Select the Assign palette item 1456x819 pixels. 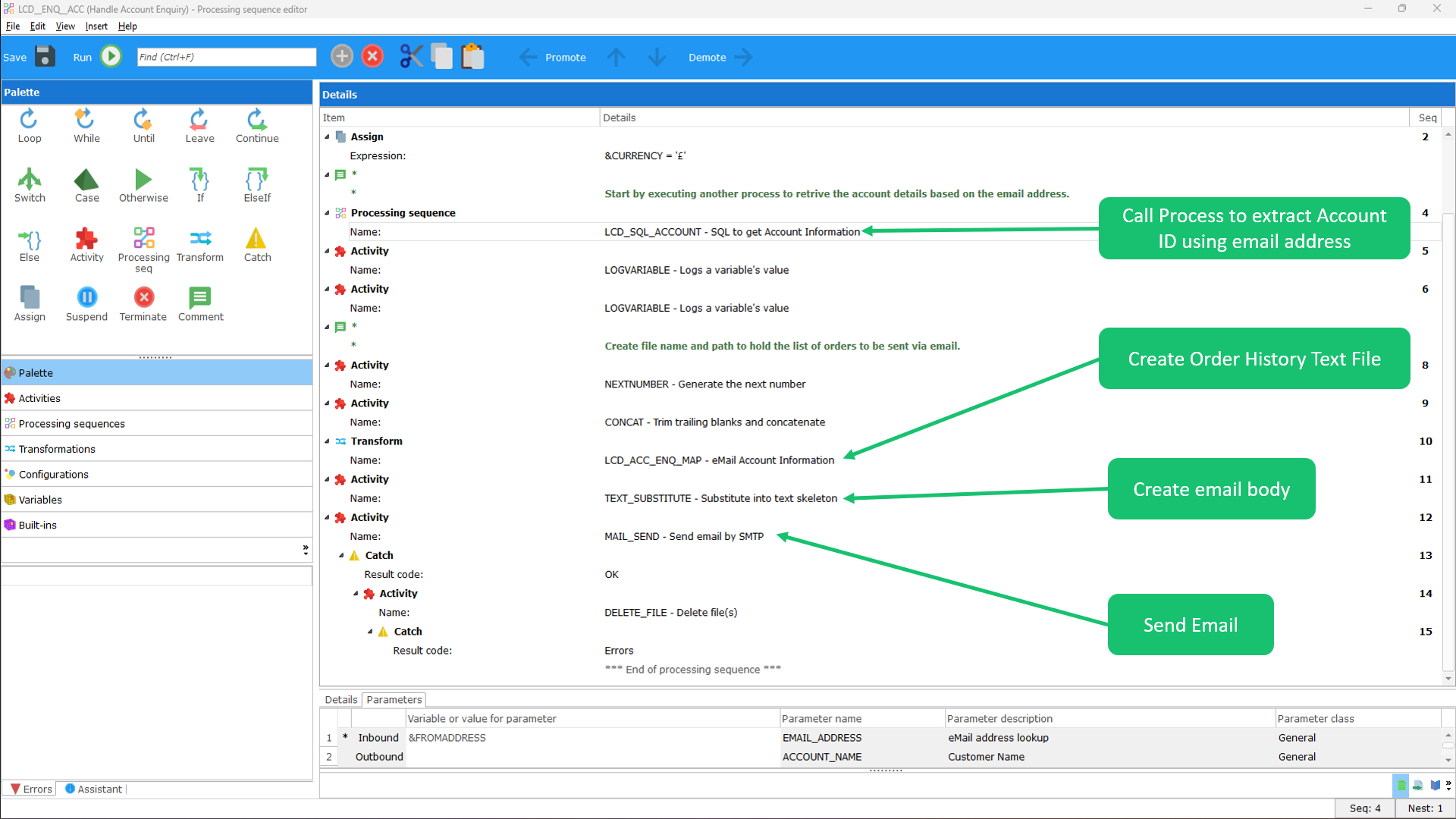click(30, 304)
